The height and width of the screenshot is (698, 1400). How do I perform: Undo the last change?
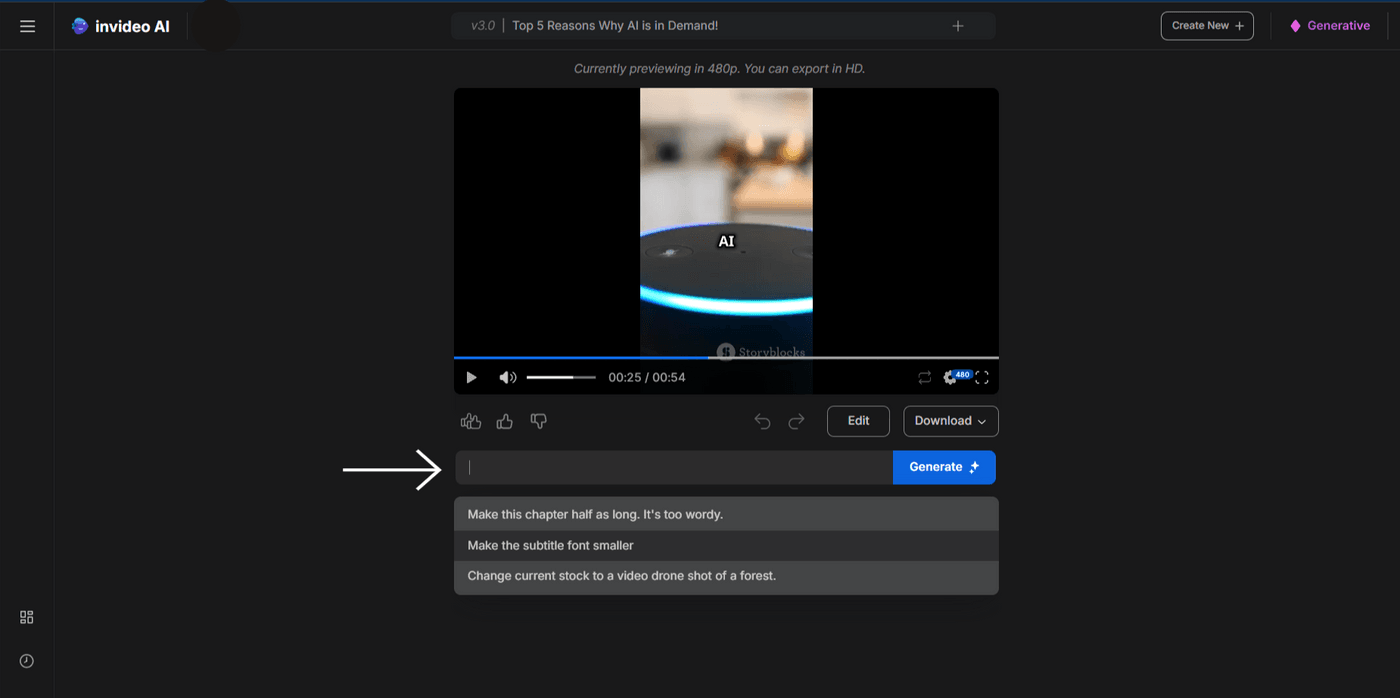[x=762, y=421]
